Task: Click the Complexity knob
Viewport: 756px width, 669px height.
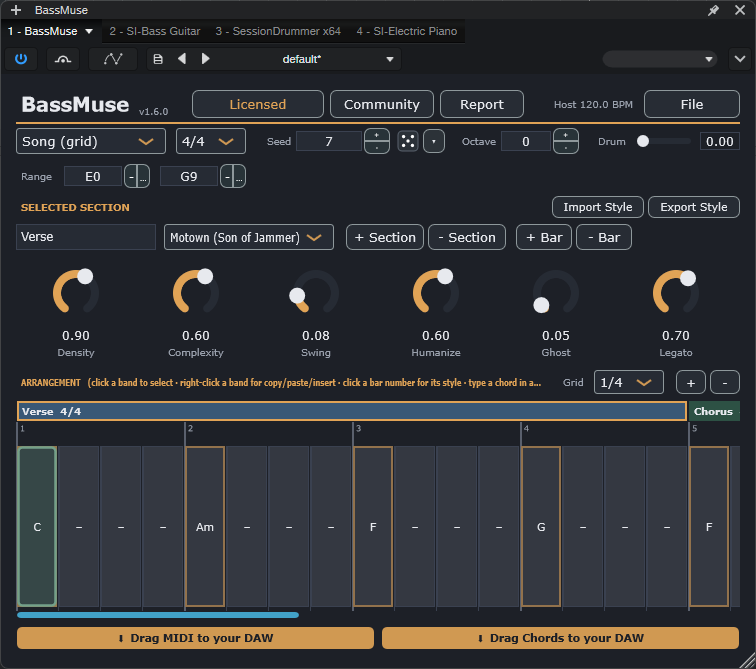Action: click(196, 293)
